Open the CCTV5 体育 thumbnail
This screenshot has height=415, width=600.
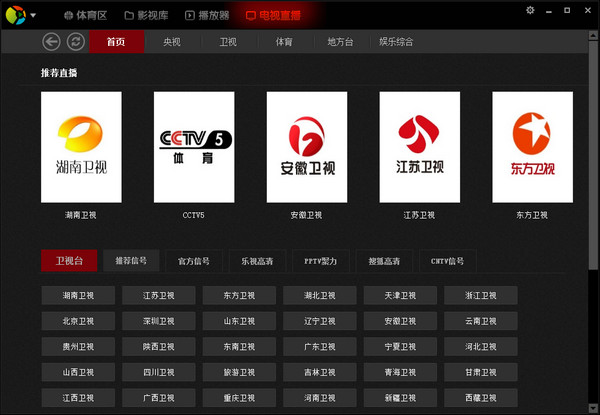194,147
